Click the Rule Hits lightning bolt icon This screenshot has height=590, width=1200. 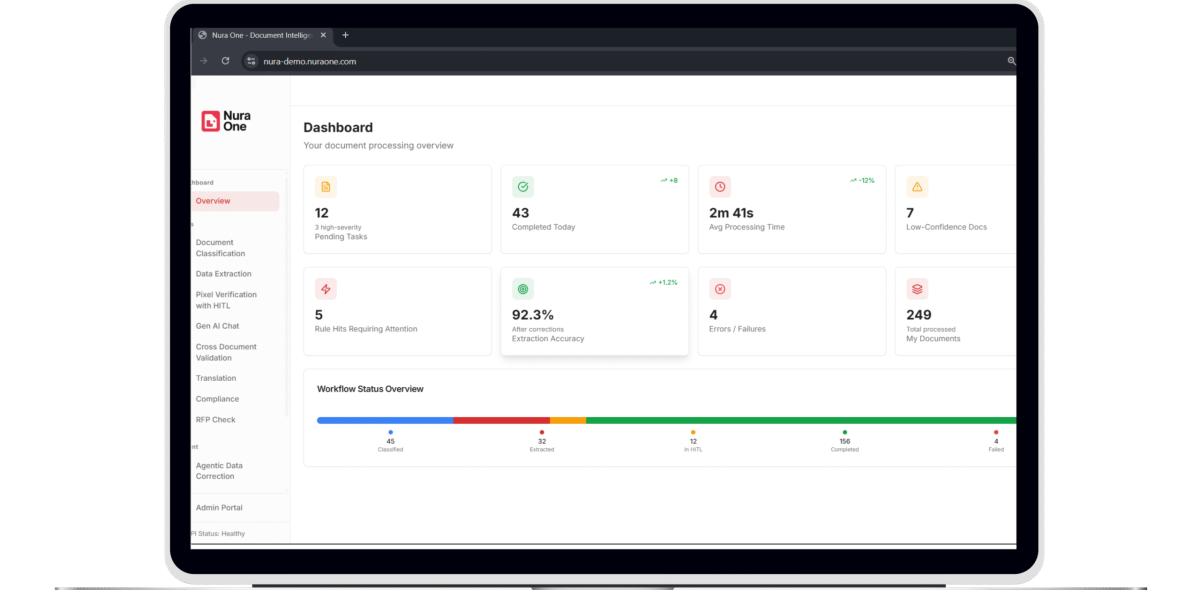click(x=325, y=289)
